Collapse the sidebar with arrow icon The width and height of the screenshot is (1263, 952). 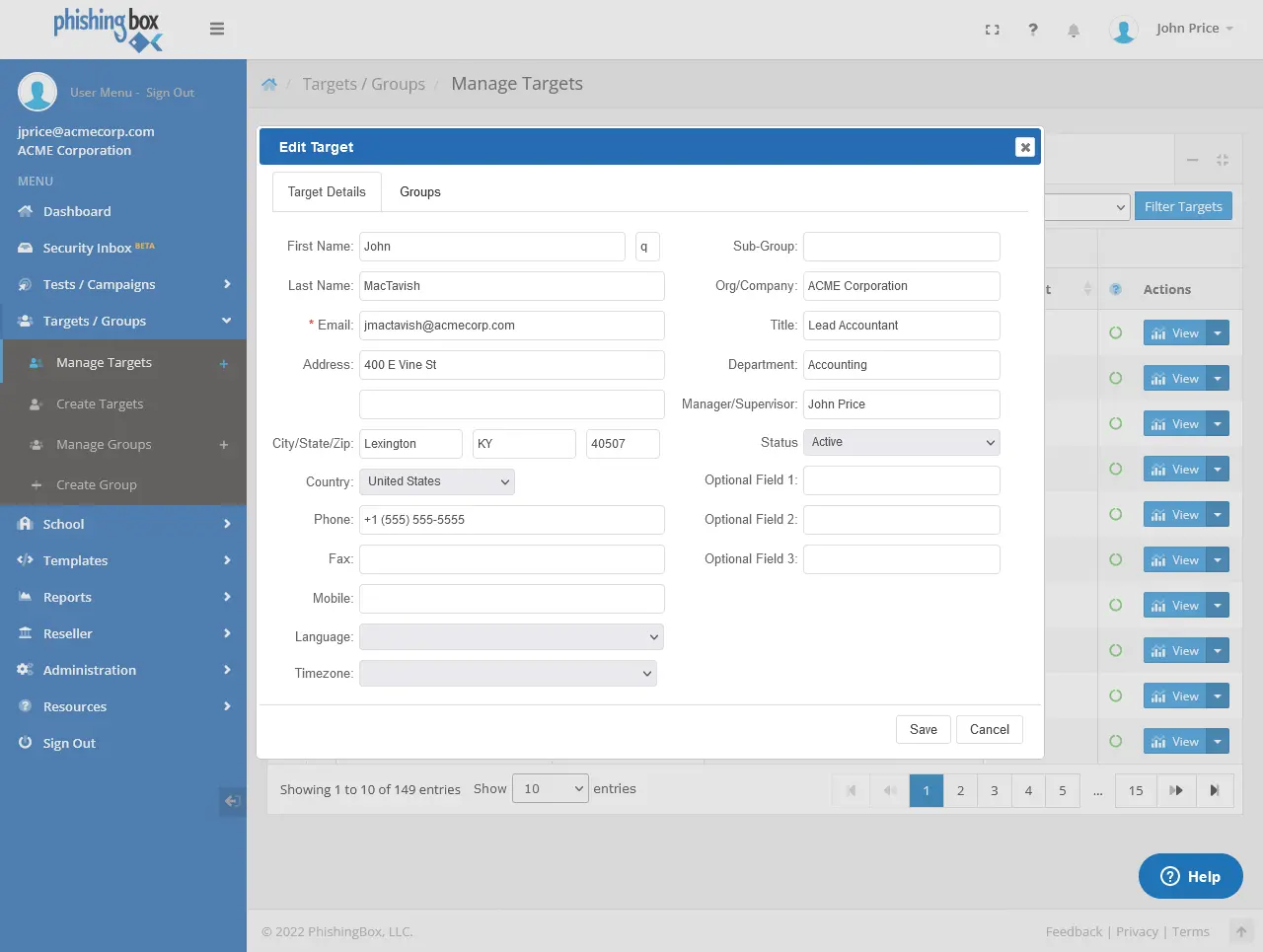coord(232,801)
